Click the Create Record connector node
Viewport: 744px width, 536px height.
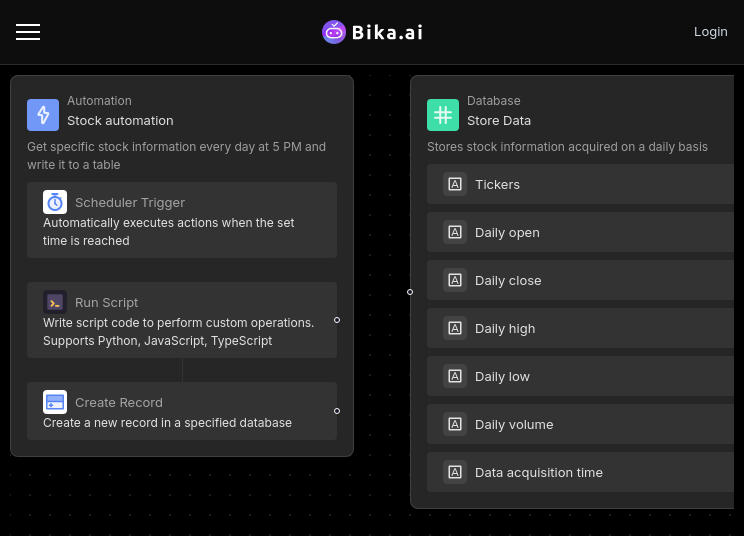(x=337, y=411)
